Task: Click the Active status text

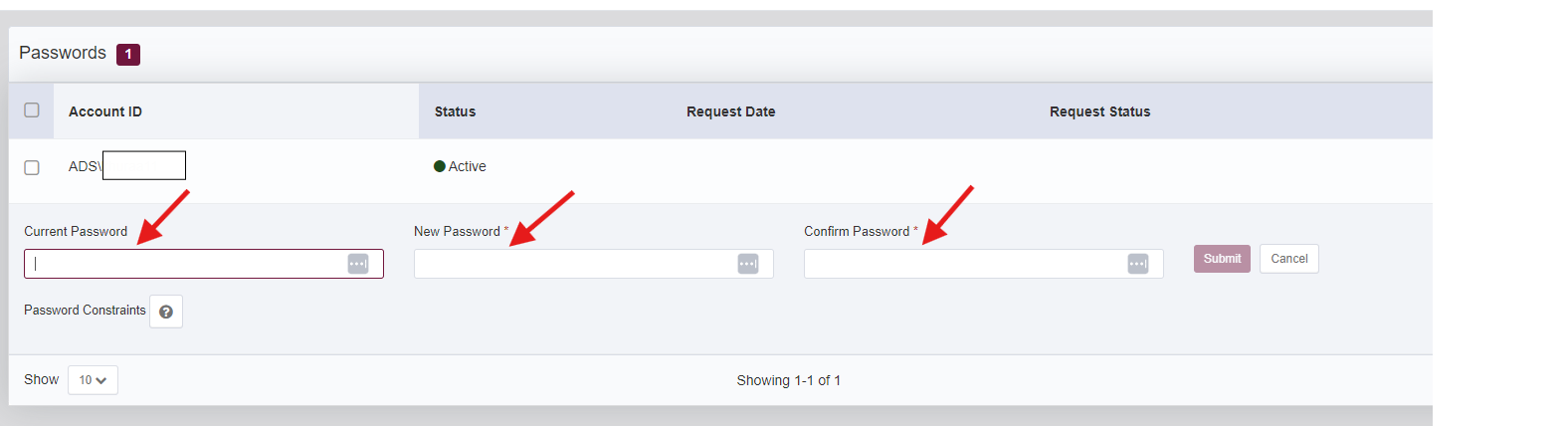Action: (467, 166)
